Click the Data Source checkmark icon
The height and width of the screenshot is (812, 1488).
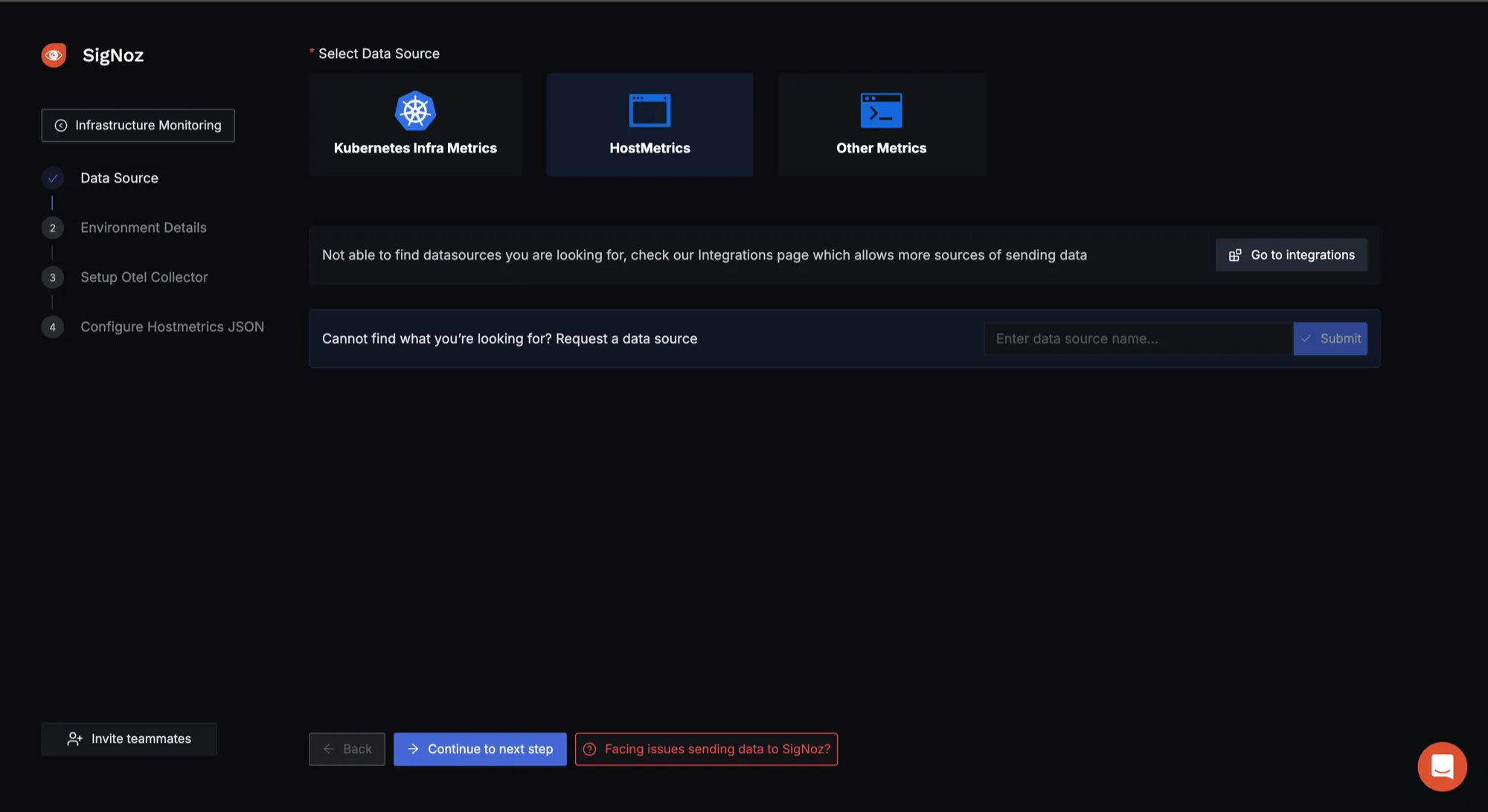pyautogui.click(x=52, y=178)
